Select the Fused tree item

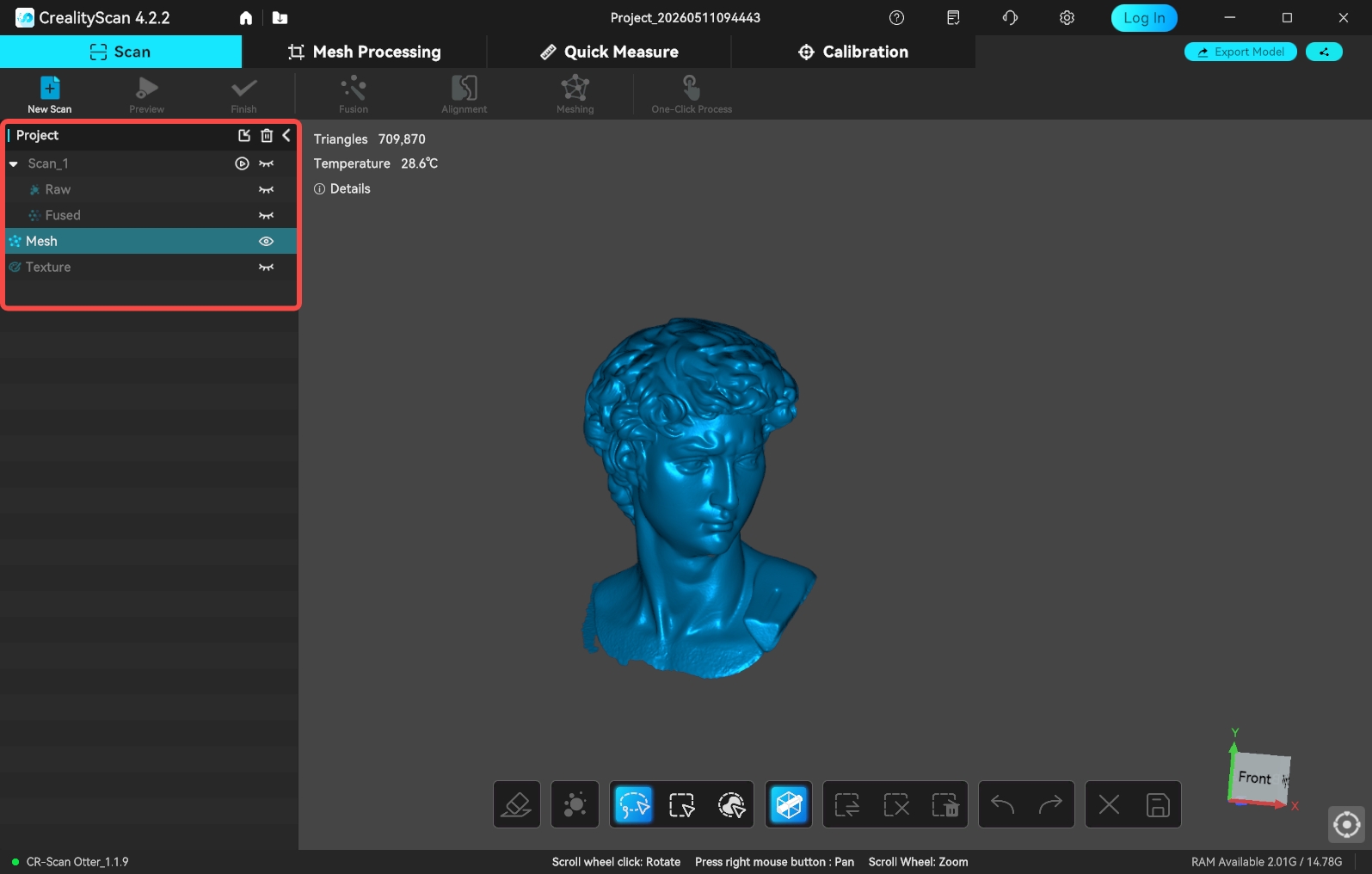pyautogui.click(x=63, y=215)
